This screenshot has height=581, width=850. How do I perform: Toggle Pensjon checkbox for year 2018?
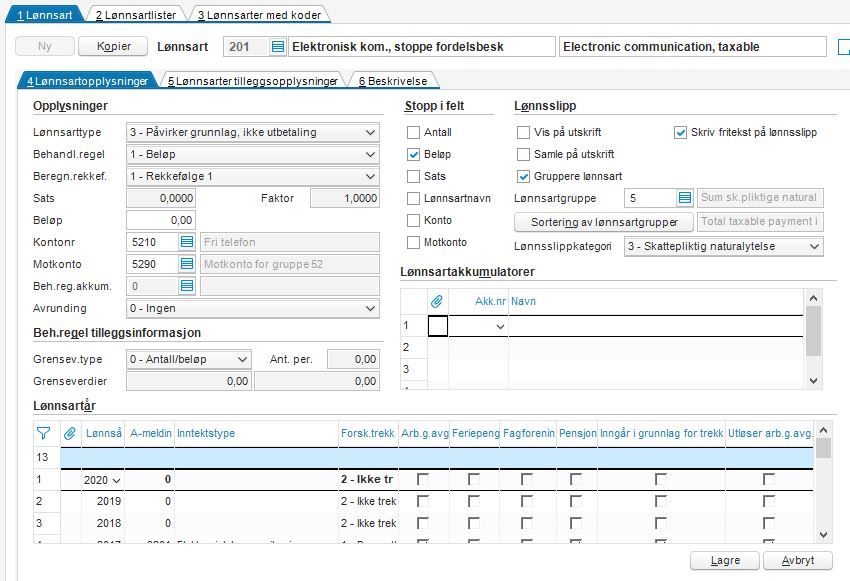[x=576, y=523]
